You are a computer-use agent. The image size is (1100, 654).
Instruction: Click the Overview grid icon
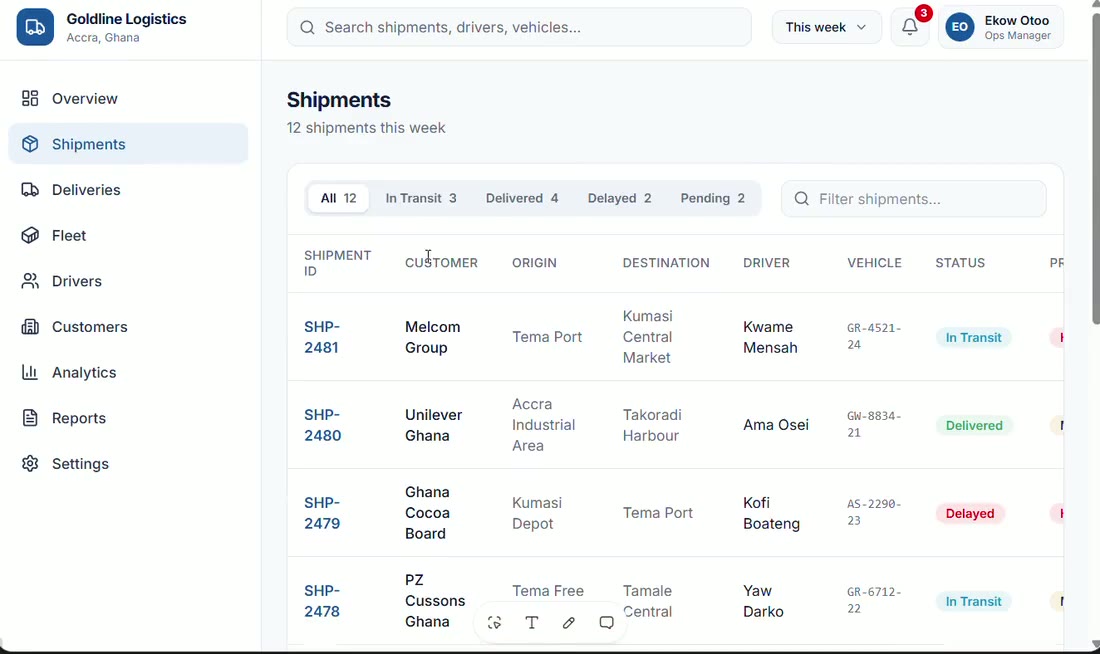(x=30, y=98)
